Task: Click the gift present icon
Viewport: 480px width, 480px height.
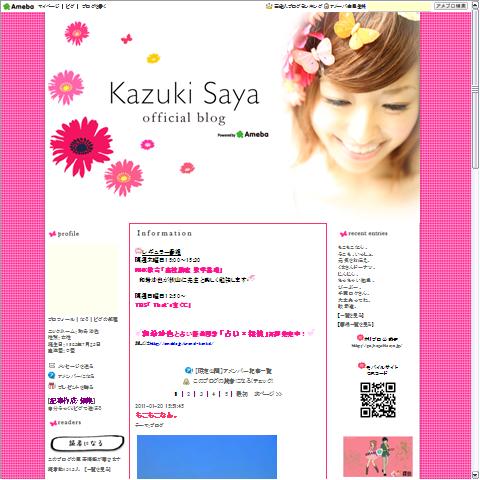Action: [52, 386]
